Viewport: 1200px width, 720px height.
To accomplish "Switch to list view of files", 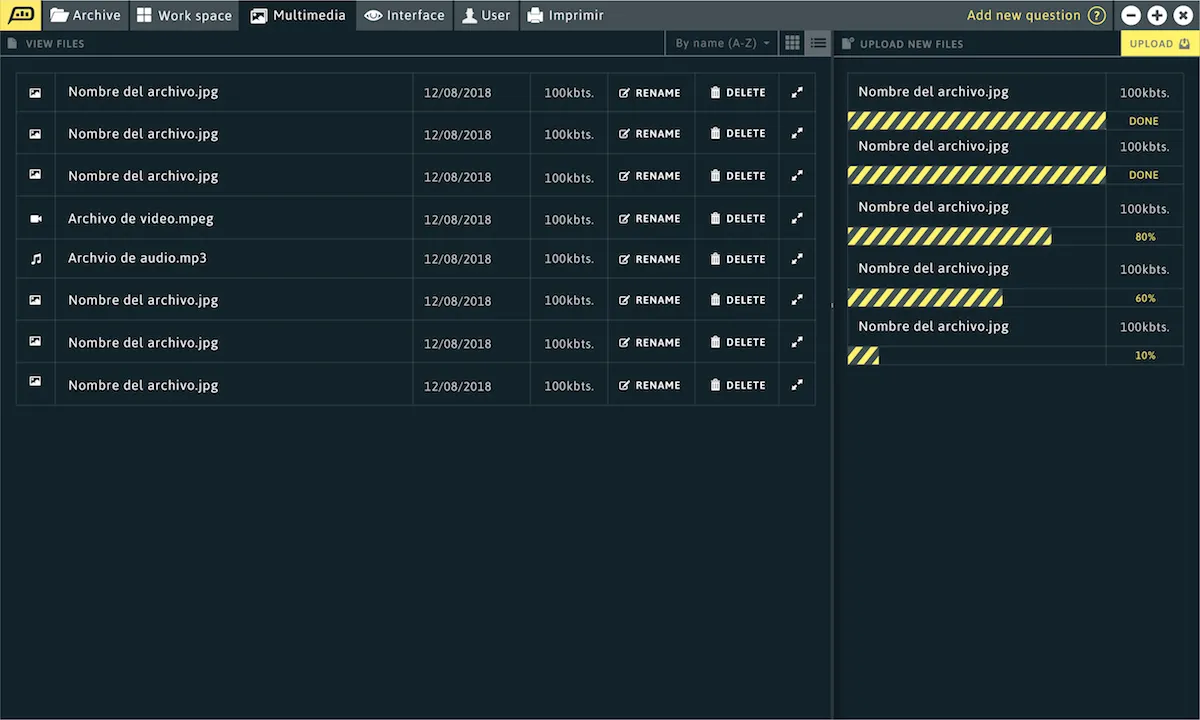I will [x=818, y=43].
